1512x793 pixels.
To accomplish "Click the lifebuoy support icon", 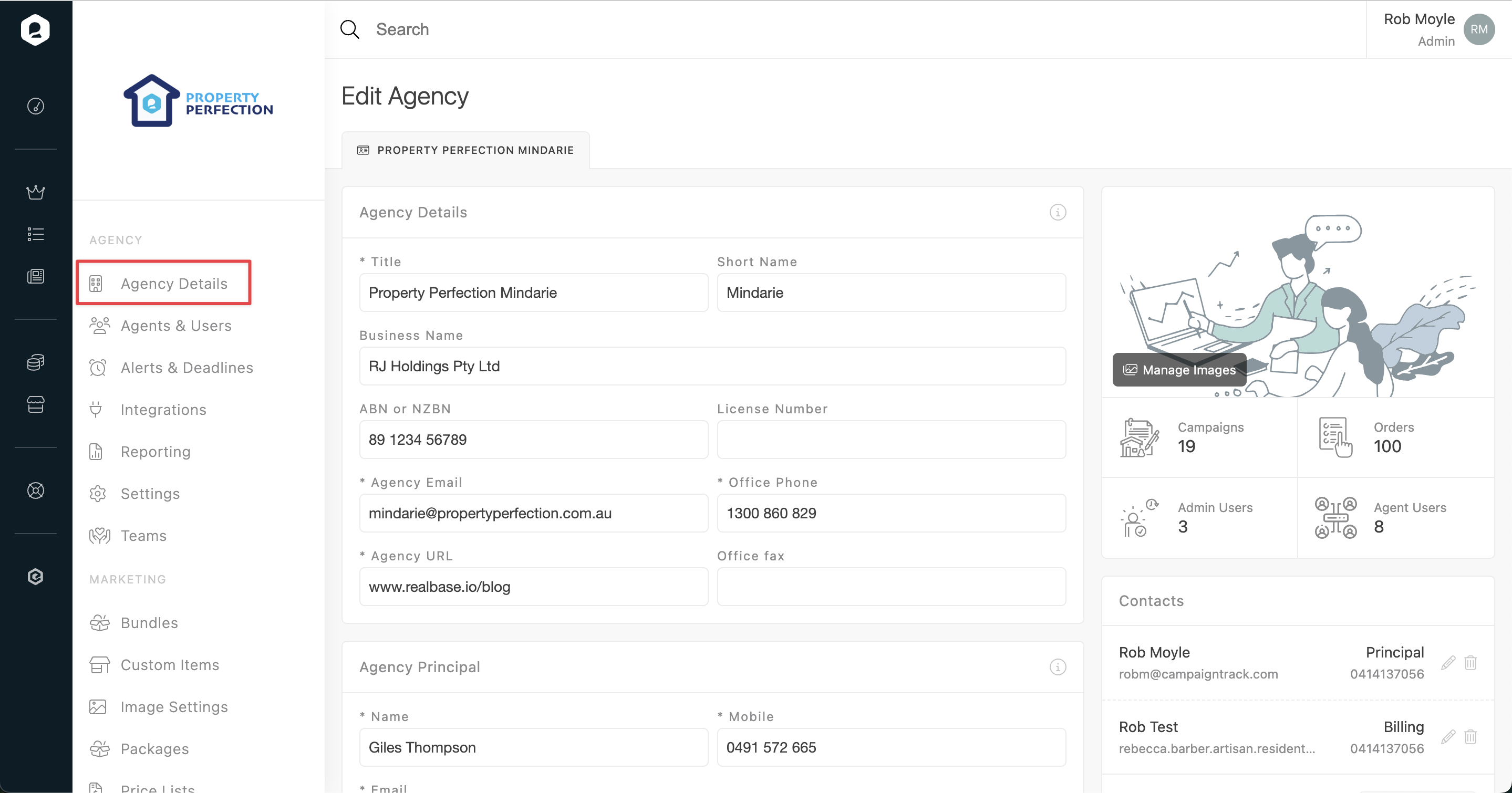I will pyautogui.click(x=36, y=491).
